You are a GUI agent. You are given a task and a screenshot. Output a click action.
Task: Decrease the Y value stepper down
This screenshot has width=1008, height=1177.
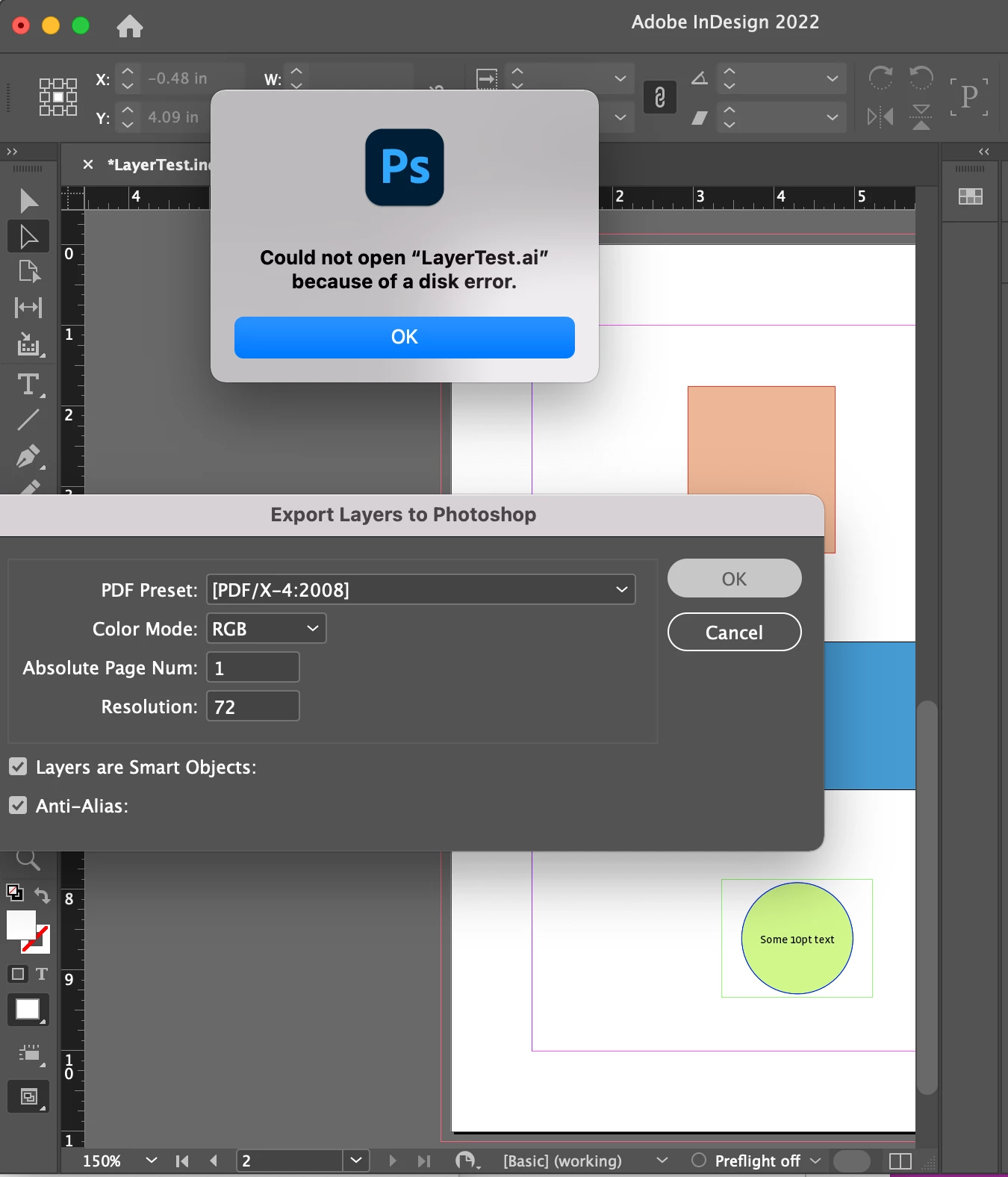click(x=128, y=124)
